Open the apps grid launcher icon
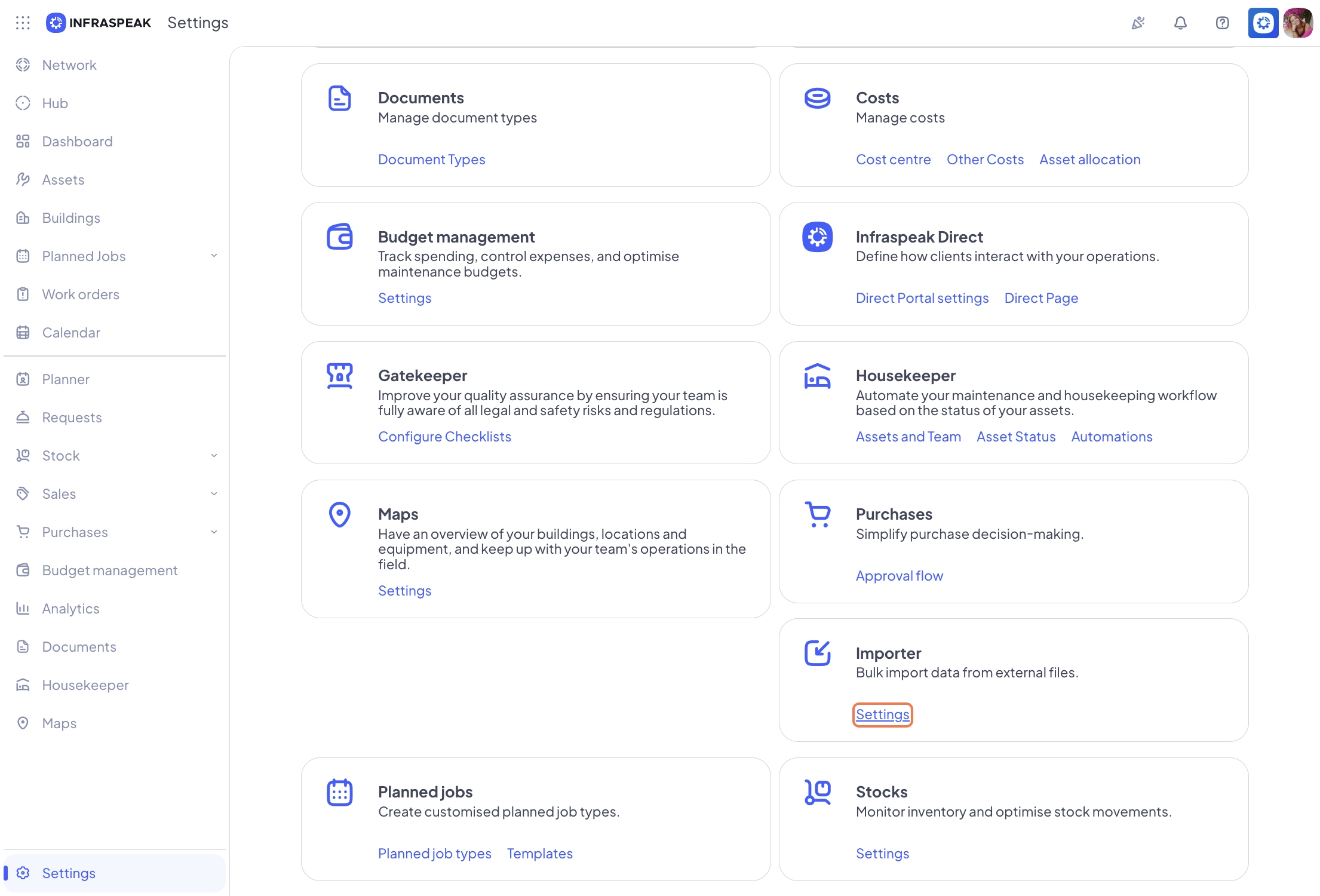The image size is (1320, 896). pos(23,23)
